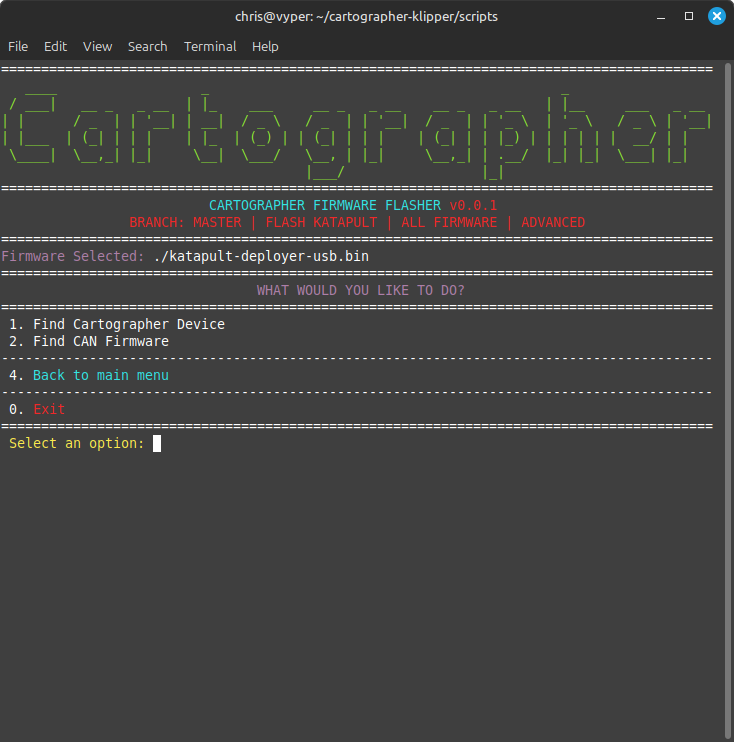Screen dimensions: 734x742
Task: Open the Edit menu
Action: click(x=55, y=46)
